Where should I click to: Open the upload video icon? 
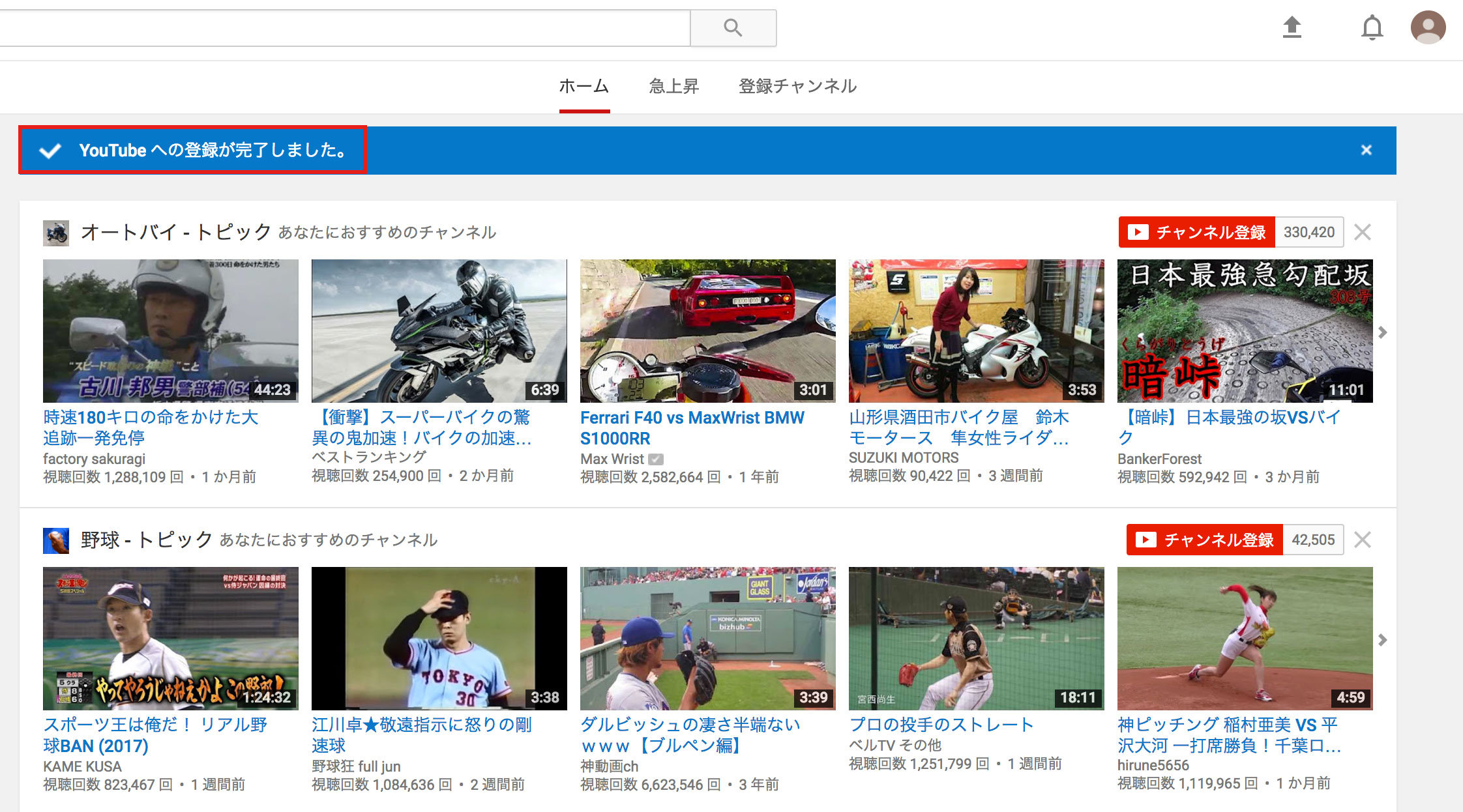click(1292, 27)
